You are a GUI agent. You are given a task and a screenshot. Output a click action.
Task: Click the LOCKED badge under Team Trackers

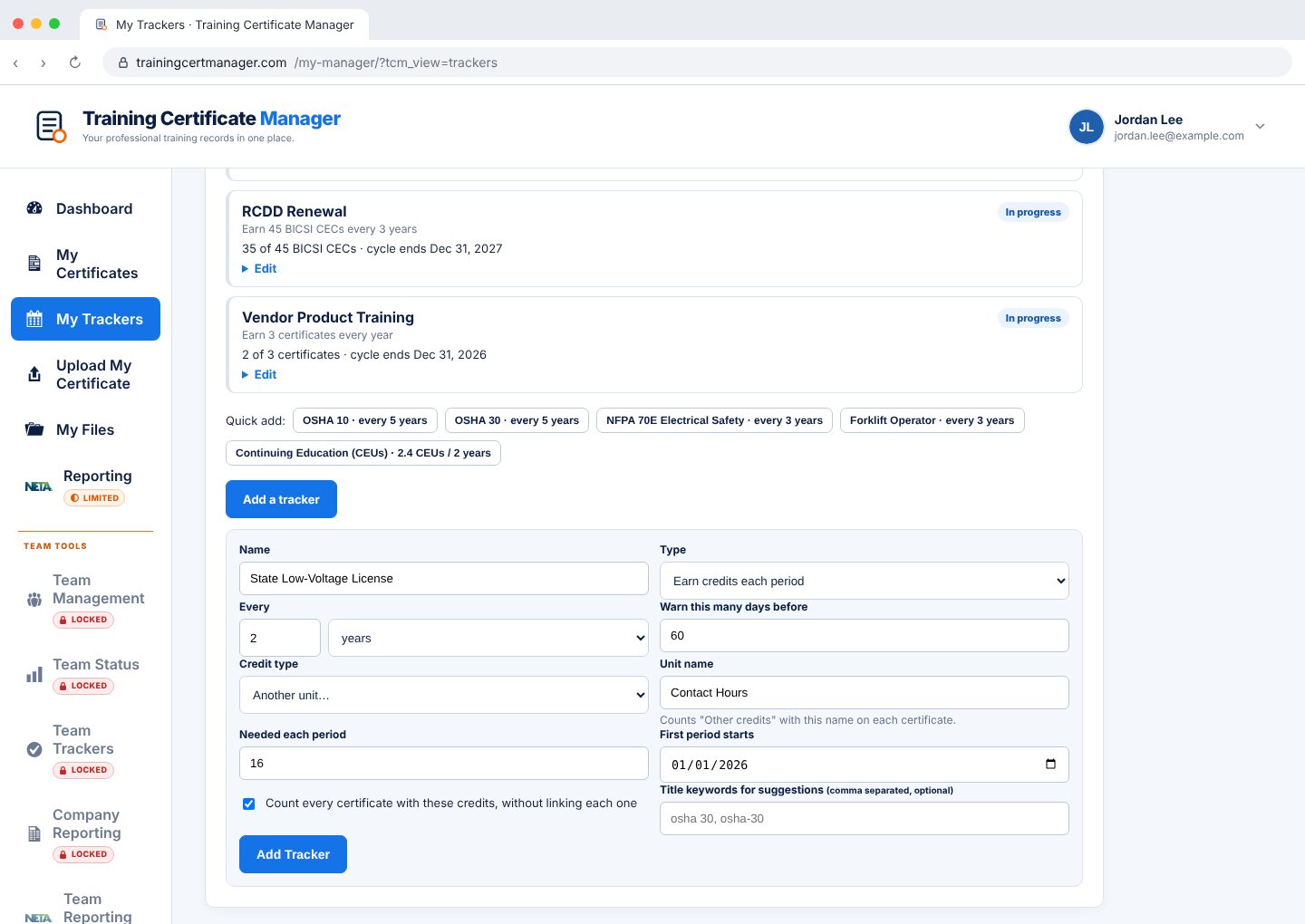coord(83,770)
